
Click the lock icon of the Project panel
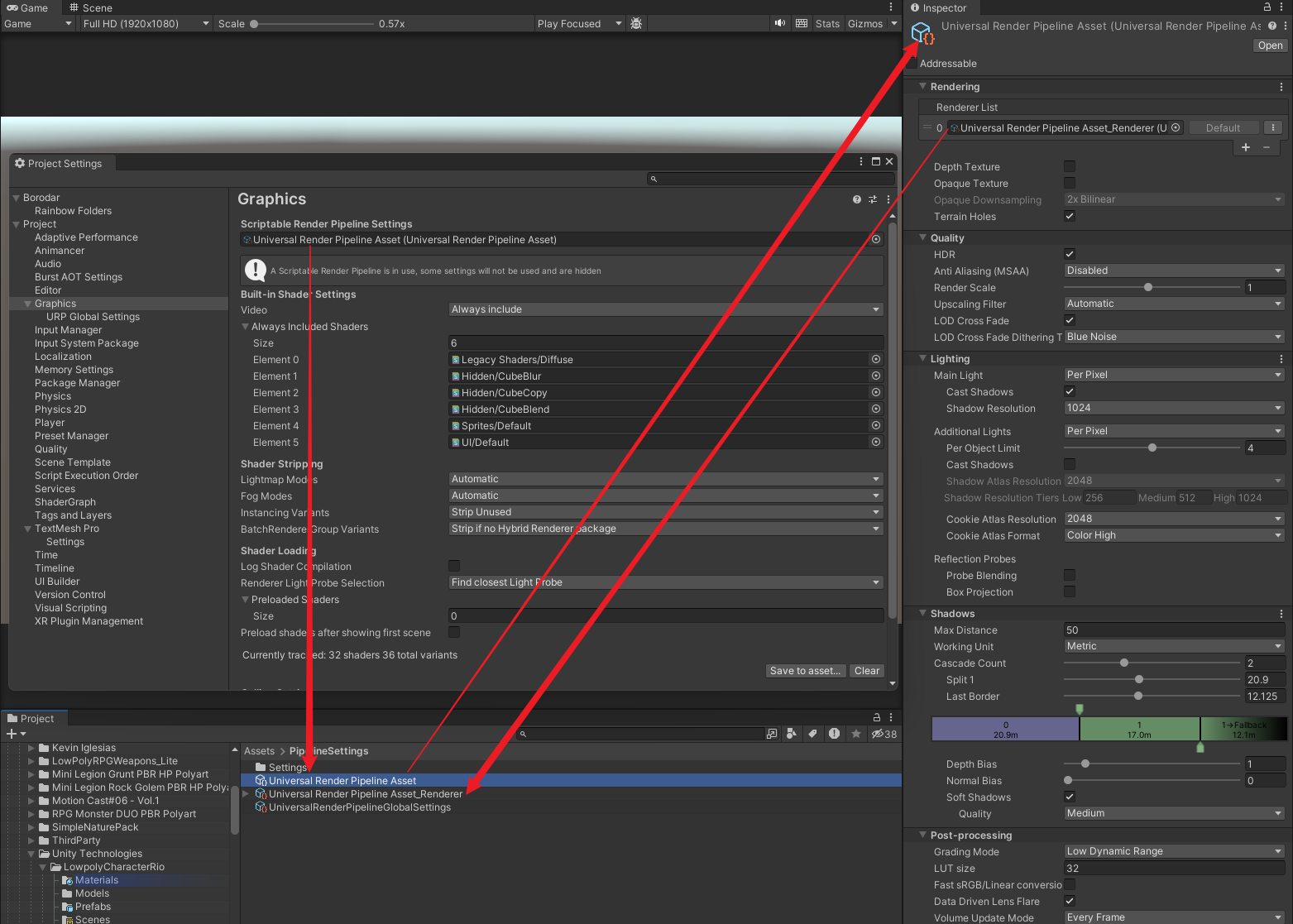pyautogui.click(x=877, y=717)
